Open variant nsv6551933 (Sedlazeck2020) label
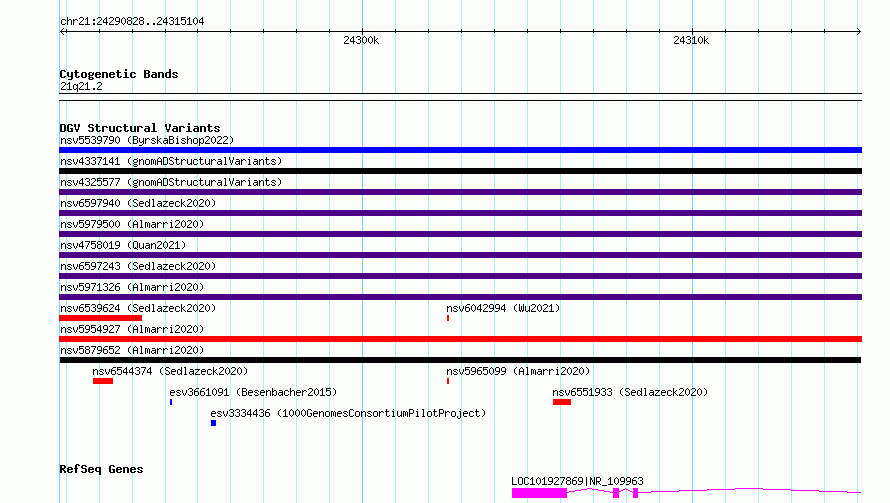 [x=630, y=392]
